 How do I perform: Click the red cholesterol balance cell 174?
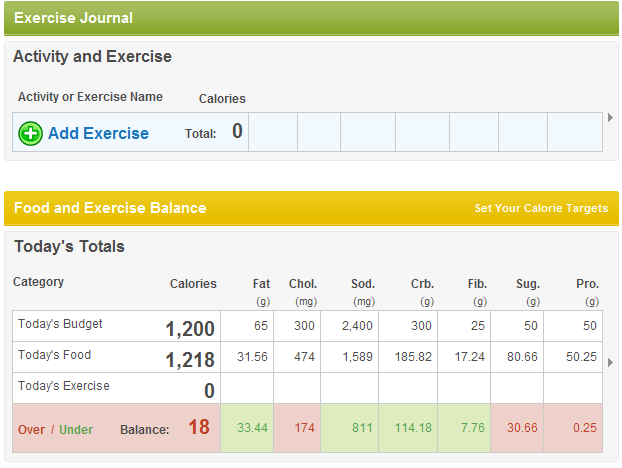point(304,428)
